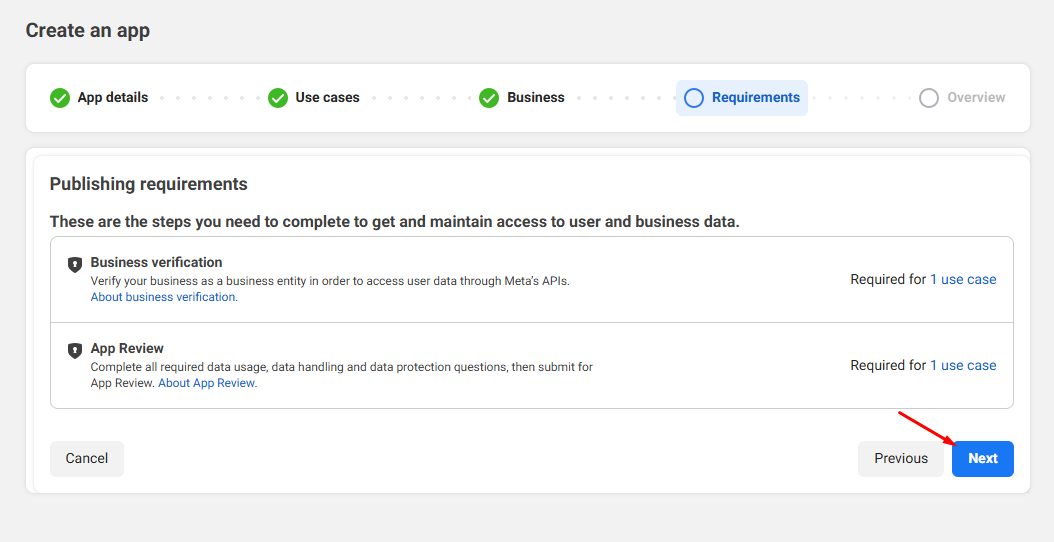This screenshot has height=542, width=1054.
Task: Click the blue Next button
Action: [x=982, y=459]
